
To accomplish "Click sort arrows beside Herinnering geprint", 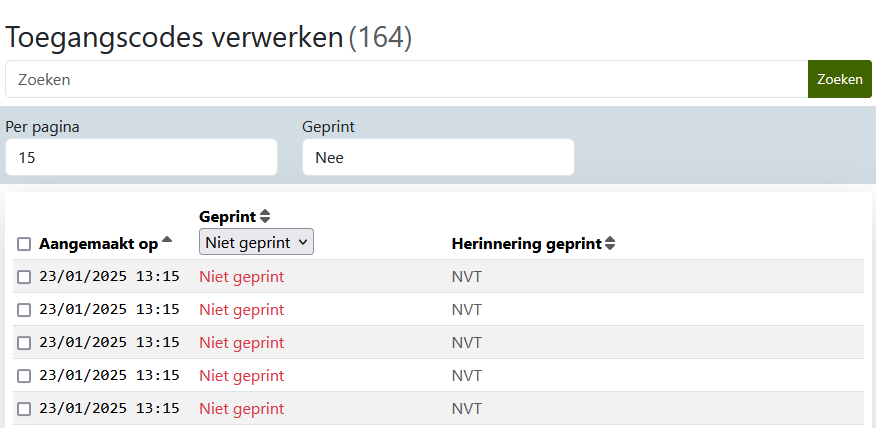I will click(x=610, y=243).
